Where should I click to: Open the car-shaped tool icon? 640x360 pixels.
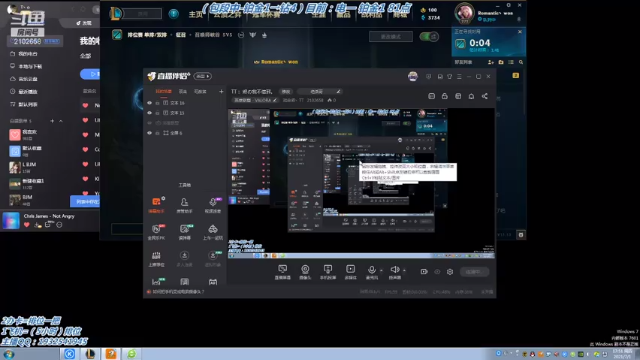coord(213,231)
